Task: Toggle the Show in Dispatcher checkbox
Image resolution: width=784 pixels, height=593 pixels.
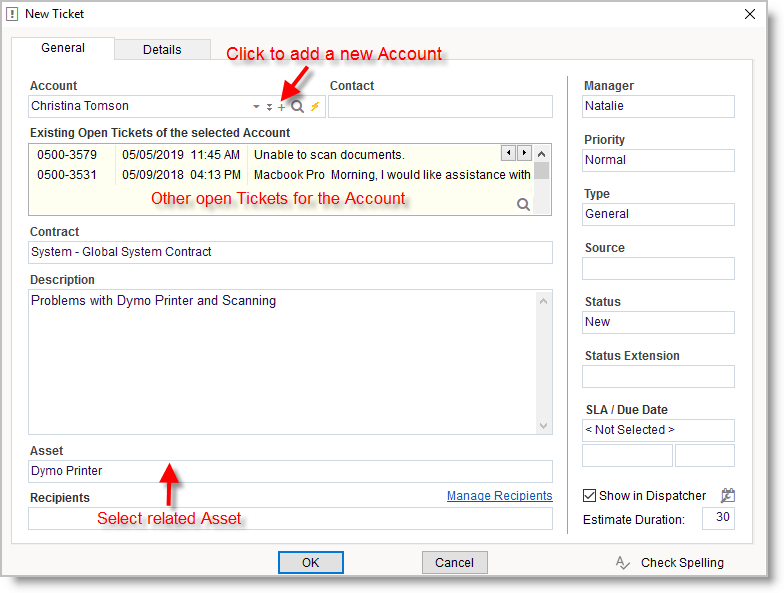Action: click(590, 496)
